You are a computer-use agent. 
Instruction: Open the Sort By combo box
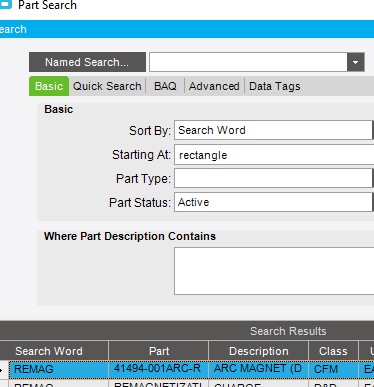point(274,130)
